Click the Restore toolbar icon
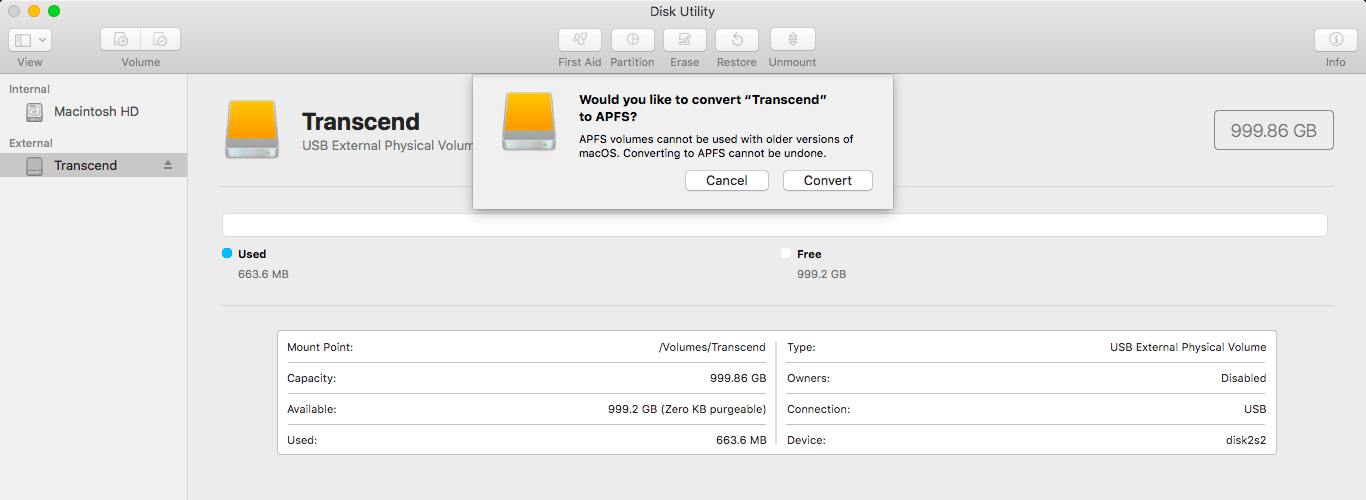The width and height of the screenshot is (1366, 500). click(x=737, y=40)
